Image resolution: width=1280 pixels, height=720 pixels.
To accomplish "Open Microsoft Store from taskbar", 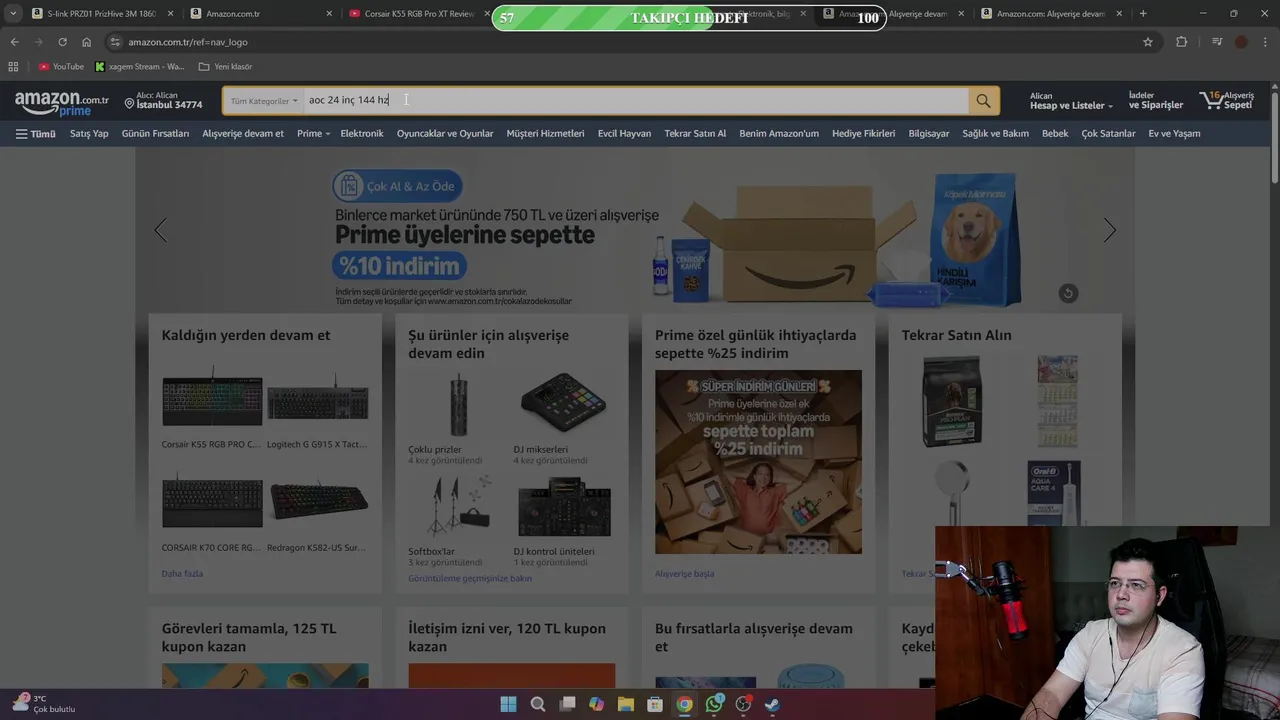I will click(655, 704).
